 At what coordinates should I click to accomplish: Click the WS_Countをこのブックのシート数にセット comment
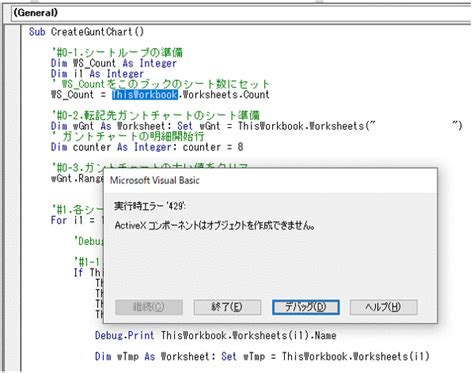pos(160,84)
